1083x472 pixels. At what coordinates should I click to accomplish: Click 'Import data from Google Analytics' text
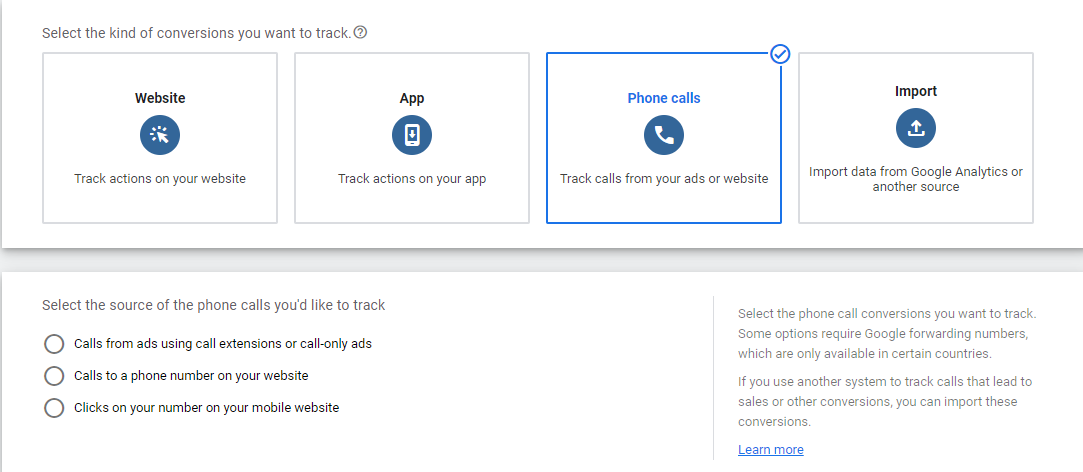pos(916,172)
